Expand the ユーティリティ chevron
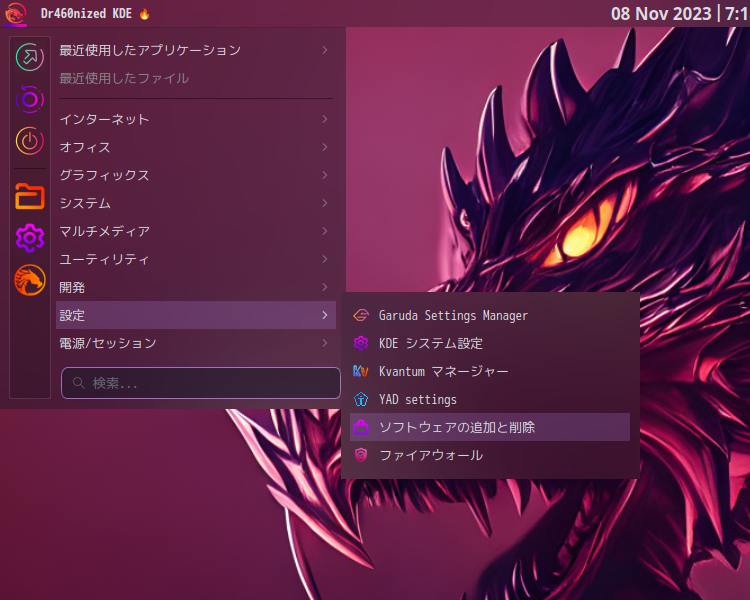Image resolution: width=750 pixels, height=600 pixels. [x=325, y=259]
